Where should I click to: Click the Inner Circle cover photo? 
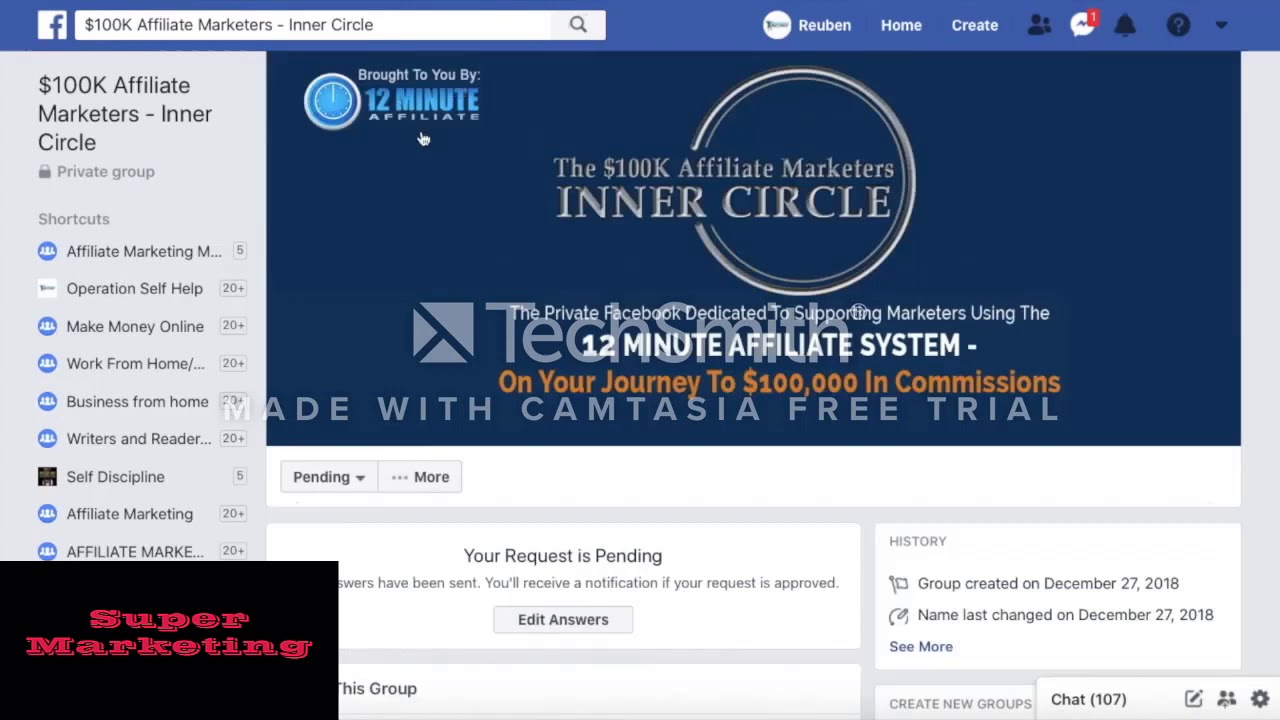pyautogui.click(x=753, y=248)
